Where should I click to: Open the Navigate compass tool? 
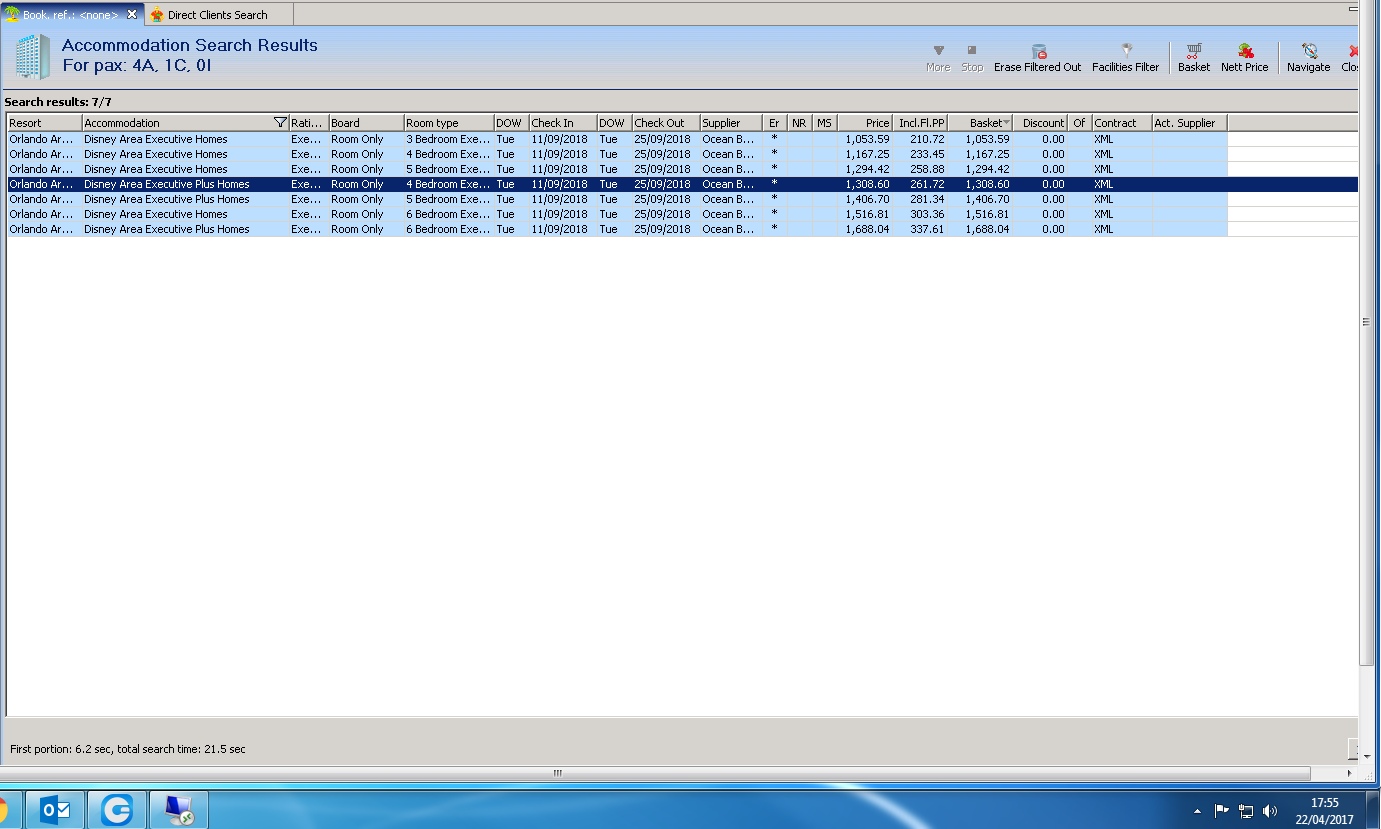point(1309,51)
